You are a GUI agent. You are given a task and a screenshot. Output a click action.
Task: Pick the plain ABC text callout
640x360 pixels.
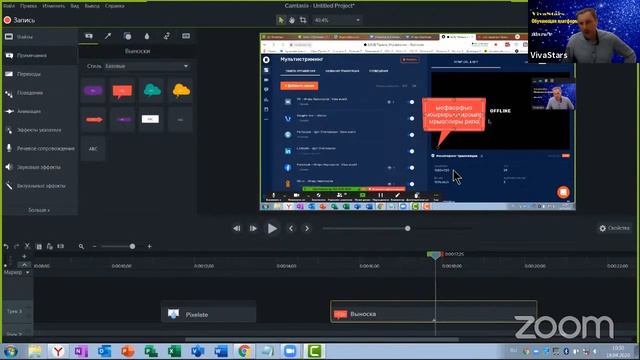[x=93, y=149]
